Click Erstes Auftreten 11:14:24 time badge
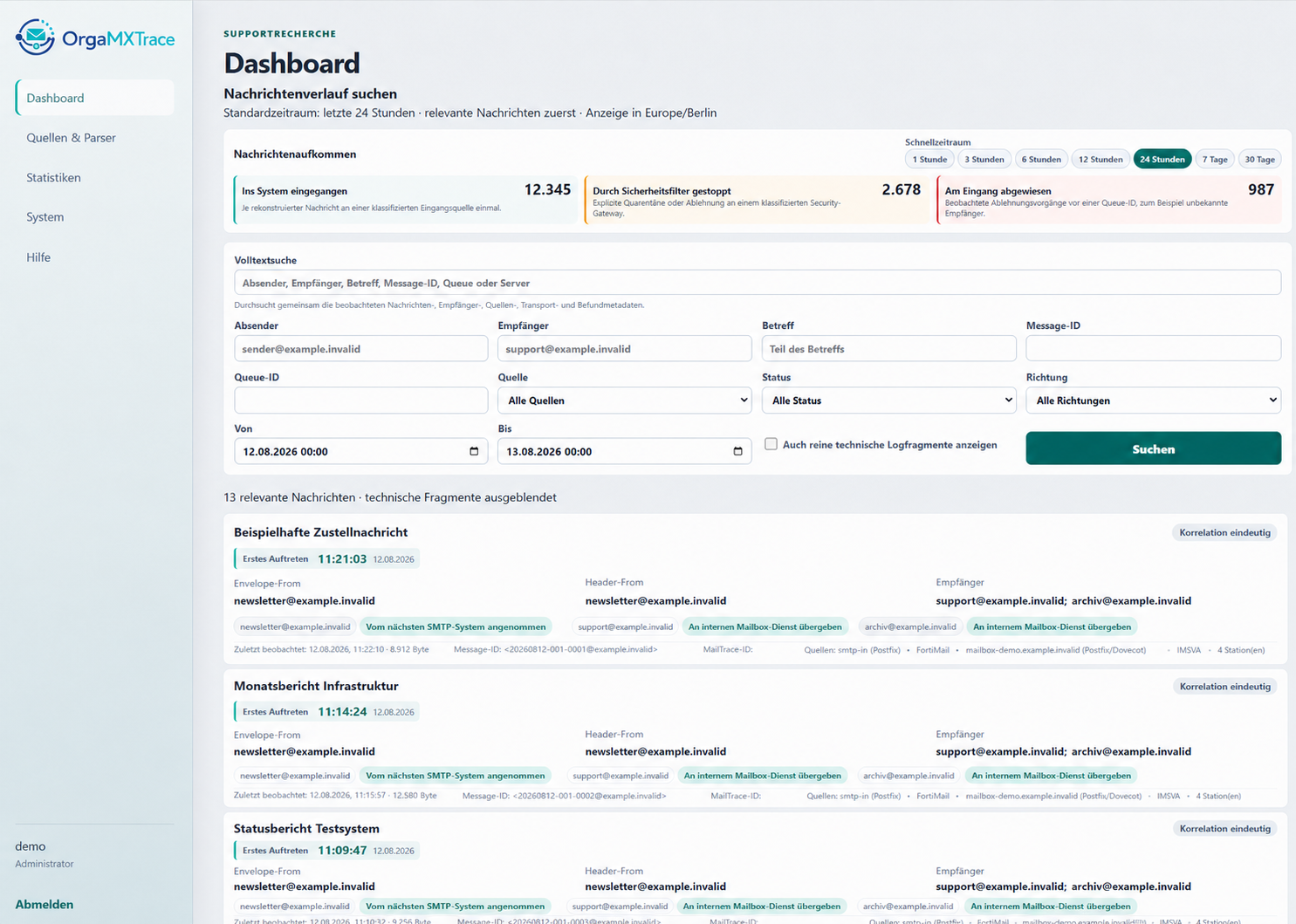 click(x=327, y=712)
